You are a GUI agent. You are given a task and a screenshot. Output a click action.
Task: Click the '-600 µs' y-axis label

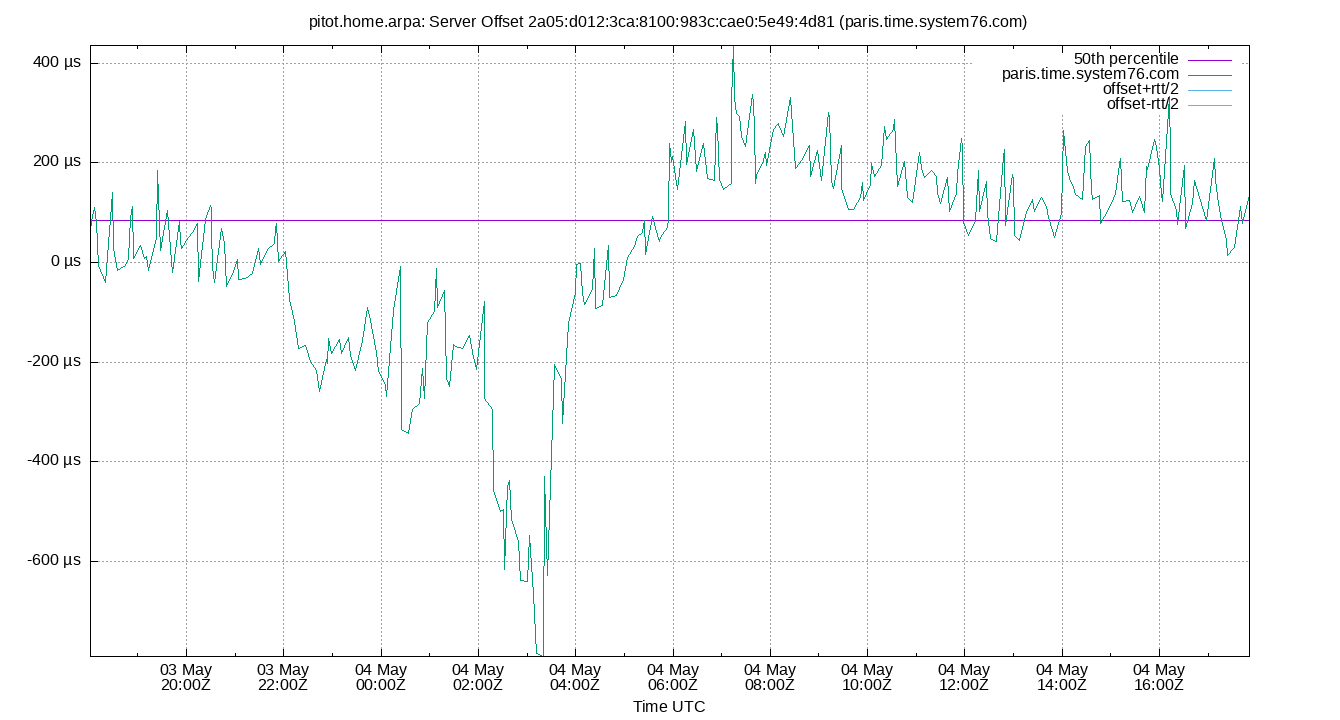54,561
